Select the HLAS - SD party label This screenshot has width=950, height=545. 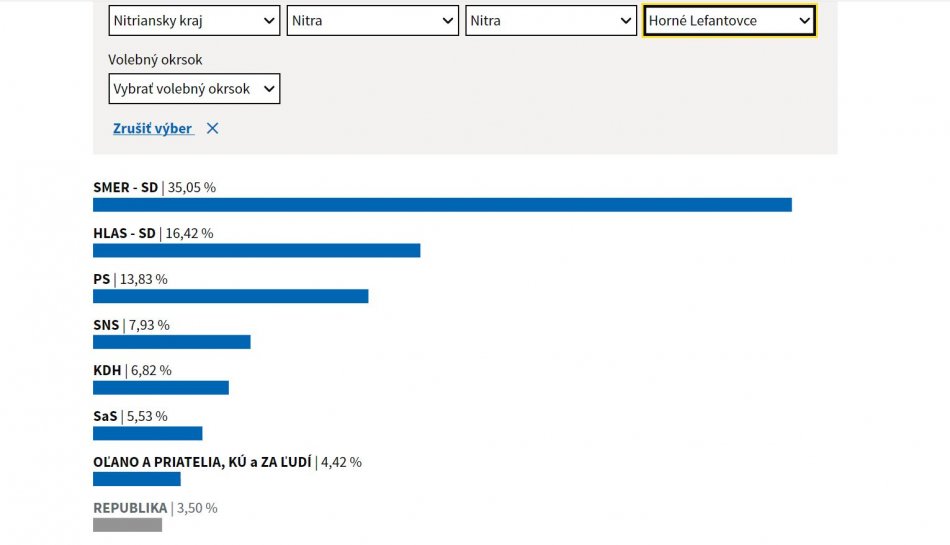pos(124,233)
